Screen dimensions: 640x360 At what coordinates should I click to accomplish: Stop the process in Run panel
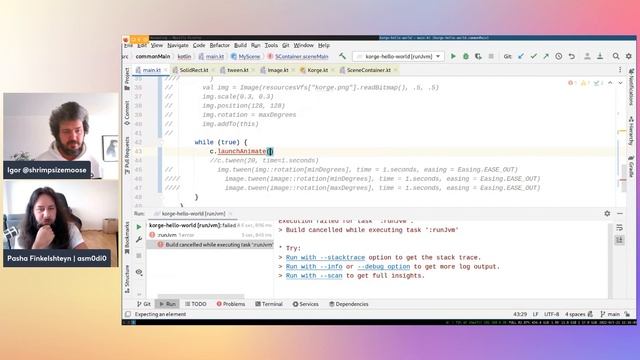(x=139, y=256)
